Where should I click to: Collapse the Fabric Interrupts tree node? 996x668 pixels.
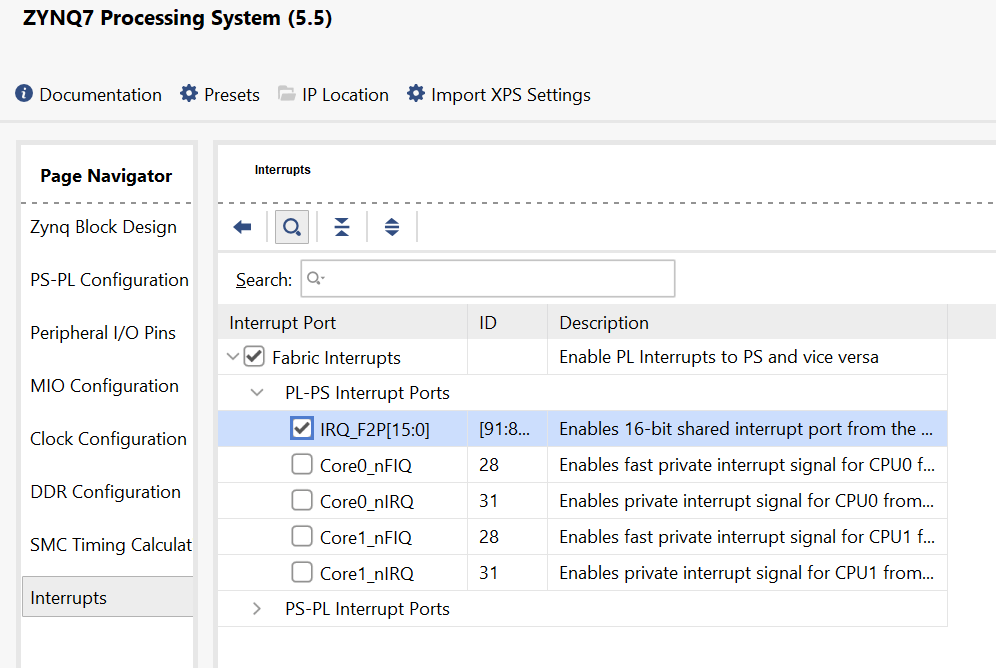coord(233,356)
